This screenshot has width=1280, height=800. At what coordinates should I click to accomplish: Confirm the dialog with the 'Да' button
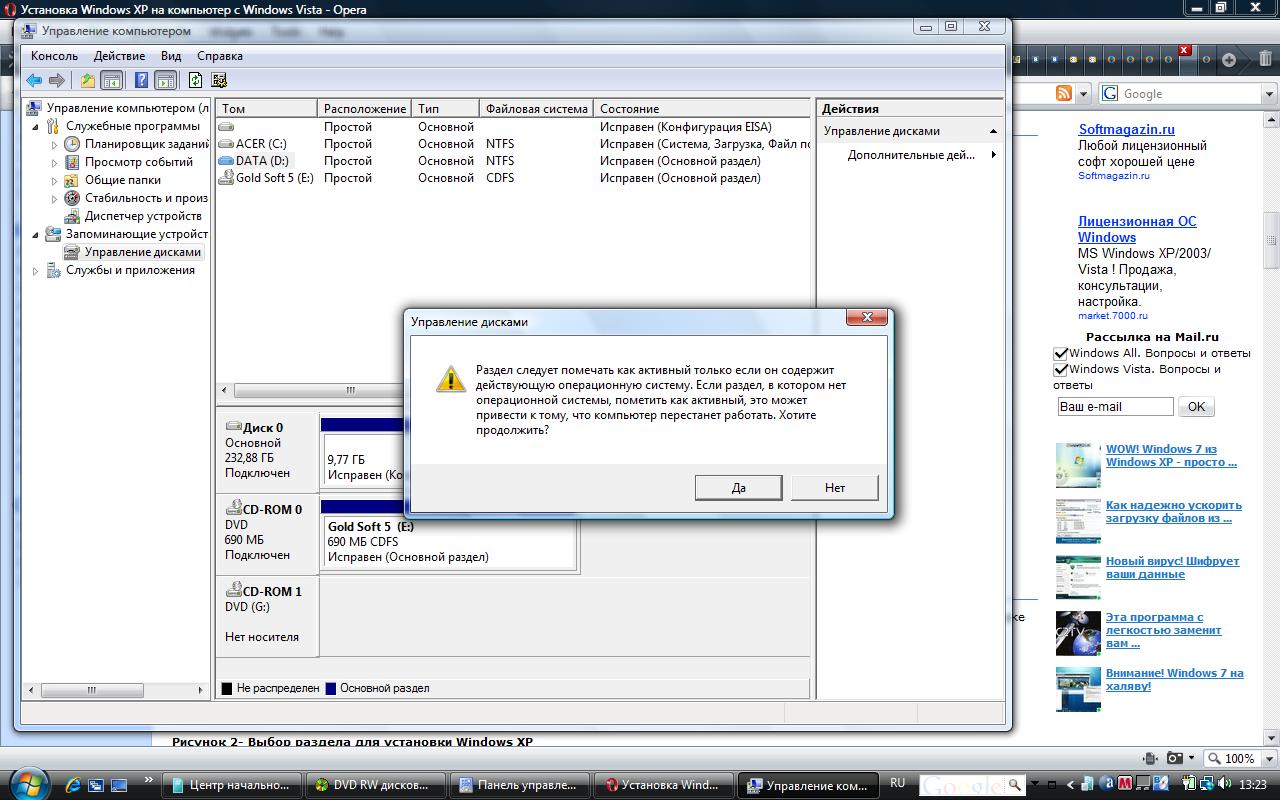739,488
